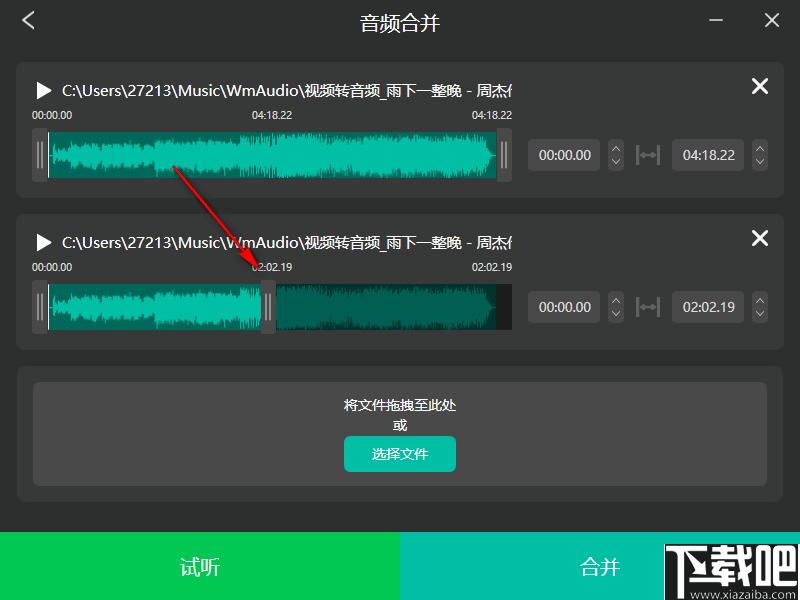Click the 试听 preview button
Viewport: 800px width, 600px height.
point(200,566)
